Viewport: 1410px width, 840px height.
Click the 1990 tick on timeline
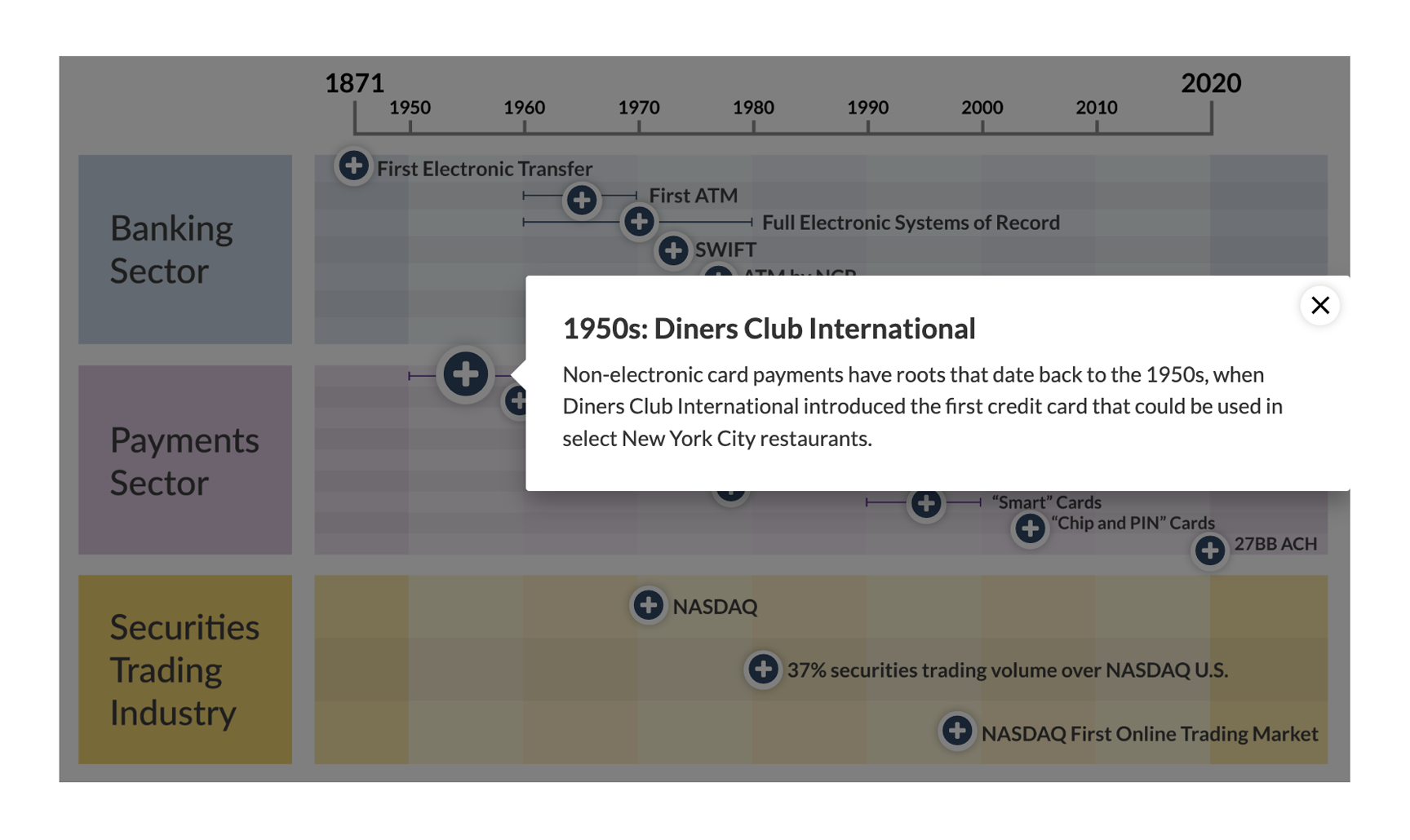(867, 108)
